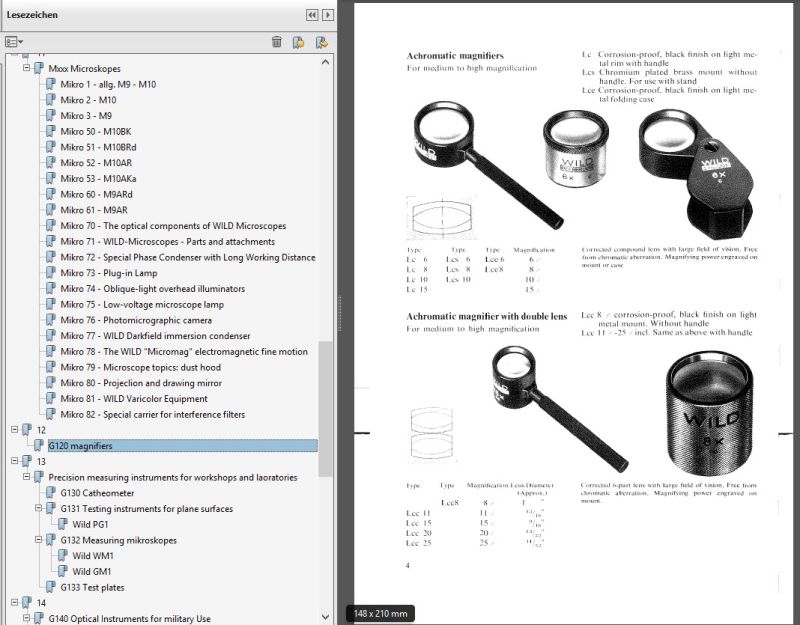Screen dimensions: 800x625
Task: Open bookmark Mikro 73 - Plug-in Lamp
Action: coord(109,273)
